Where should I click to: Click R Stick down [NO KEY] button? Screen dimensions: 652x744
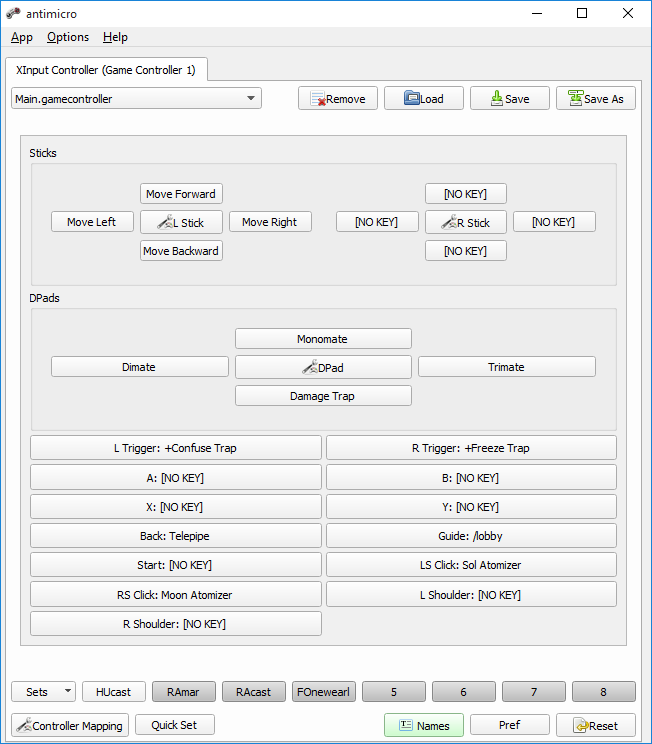point(466,251)
